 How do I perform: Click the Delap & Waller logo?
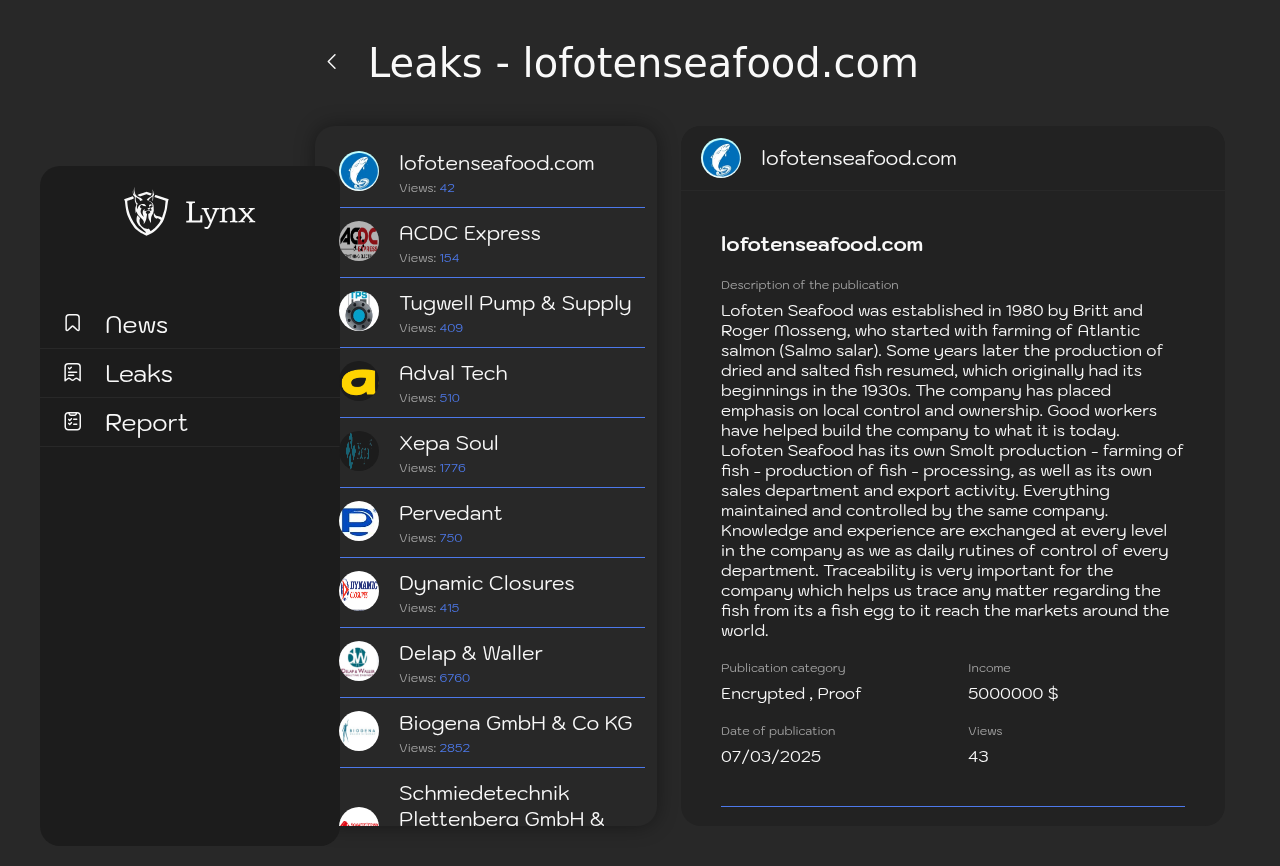pos(359,661)
